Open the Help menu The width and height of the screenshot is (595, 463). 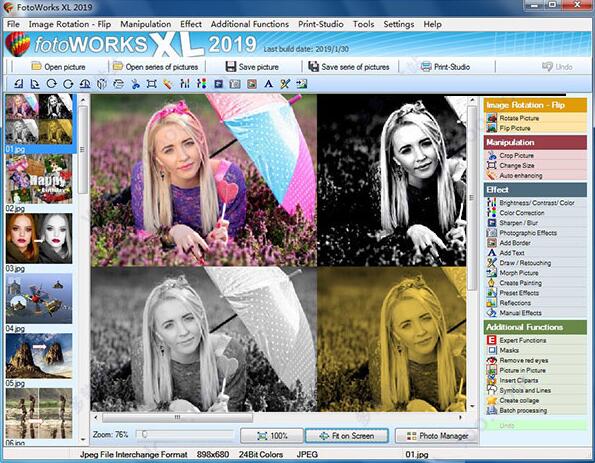point(433,24)
